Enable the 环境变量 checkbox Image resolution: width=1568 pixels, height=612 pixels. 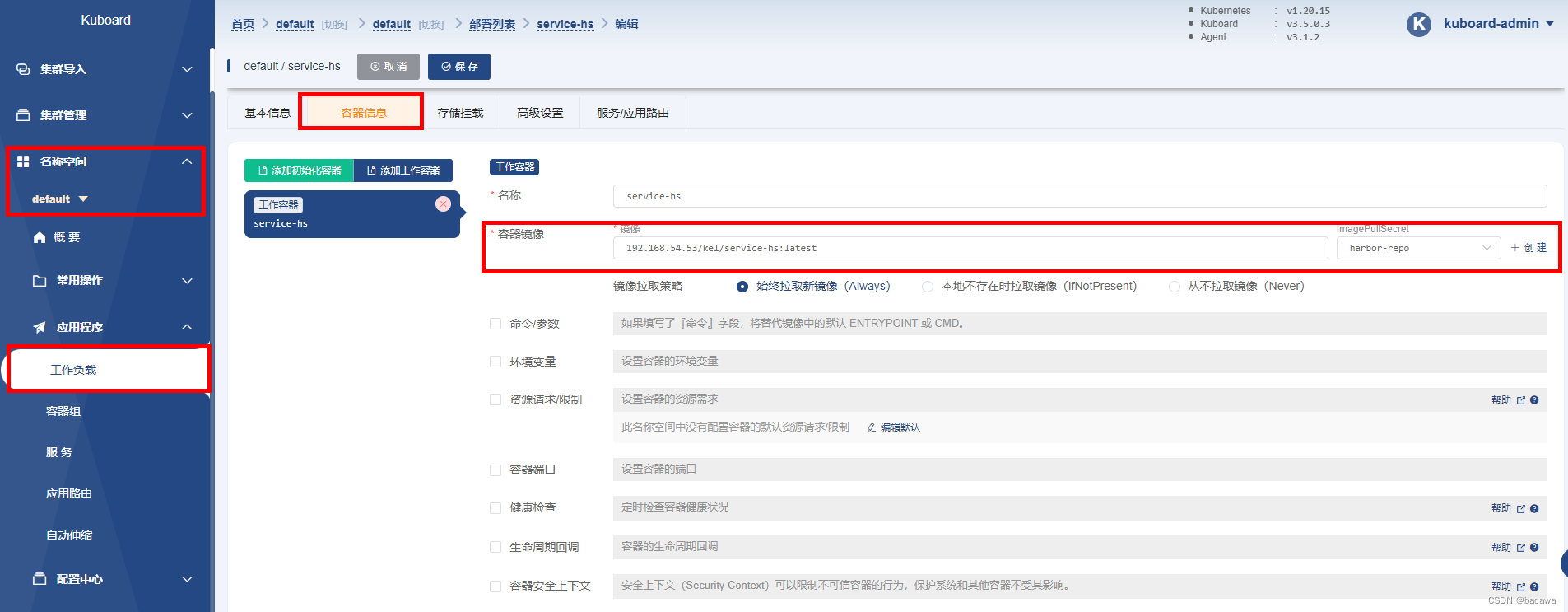[x=496, y=362]
